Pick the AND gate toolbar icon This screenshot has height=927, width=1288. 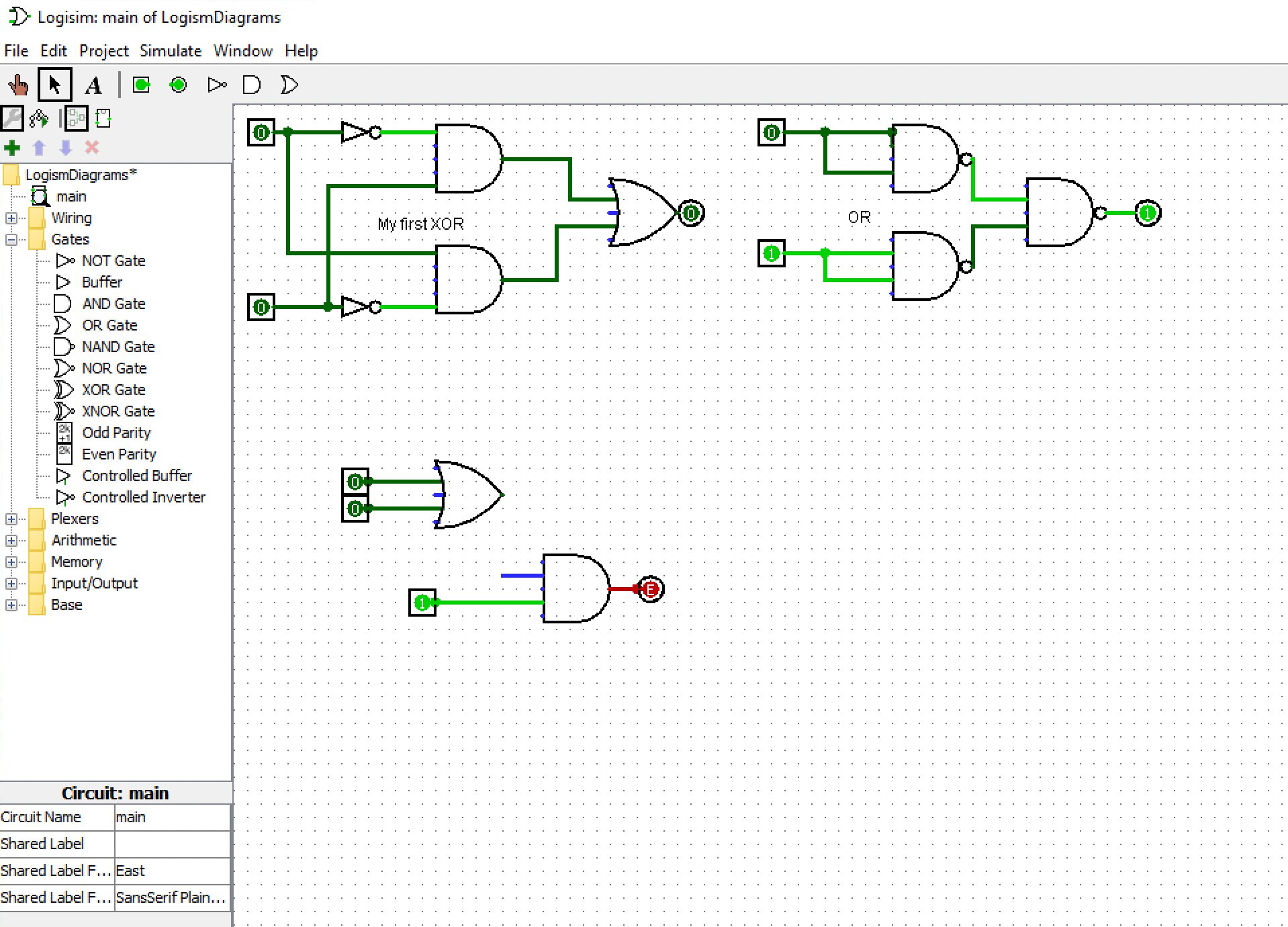point(251,85)
